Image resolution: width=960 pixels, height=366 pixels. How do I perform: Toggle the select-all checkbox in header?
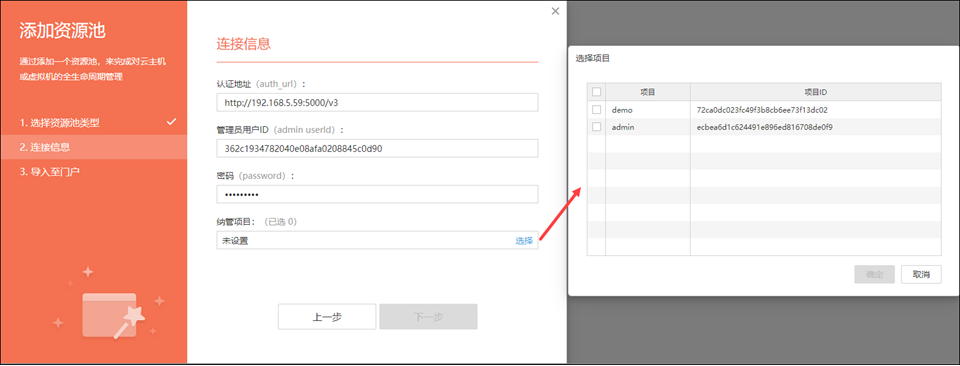point(596,92)
